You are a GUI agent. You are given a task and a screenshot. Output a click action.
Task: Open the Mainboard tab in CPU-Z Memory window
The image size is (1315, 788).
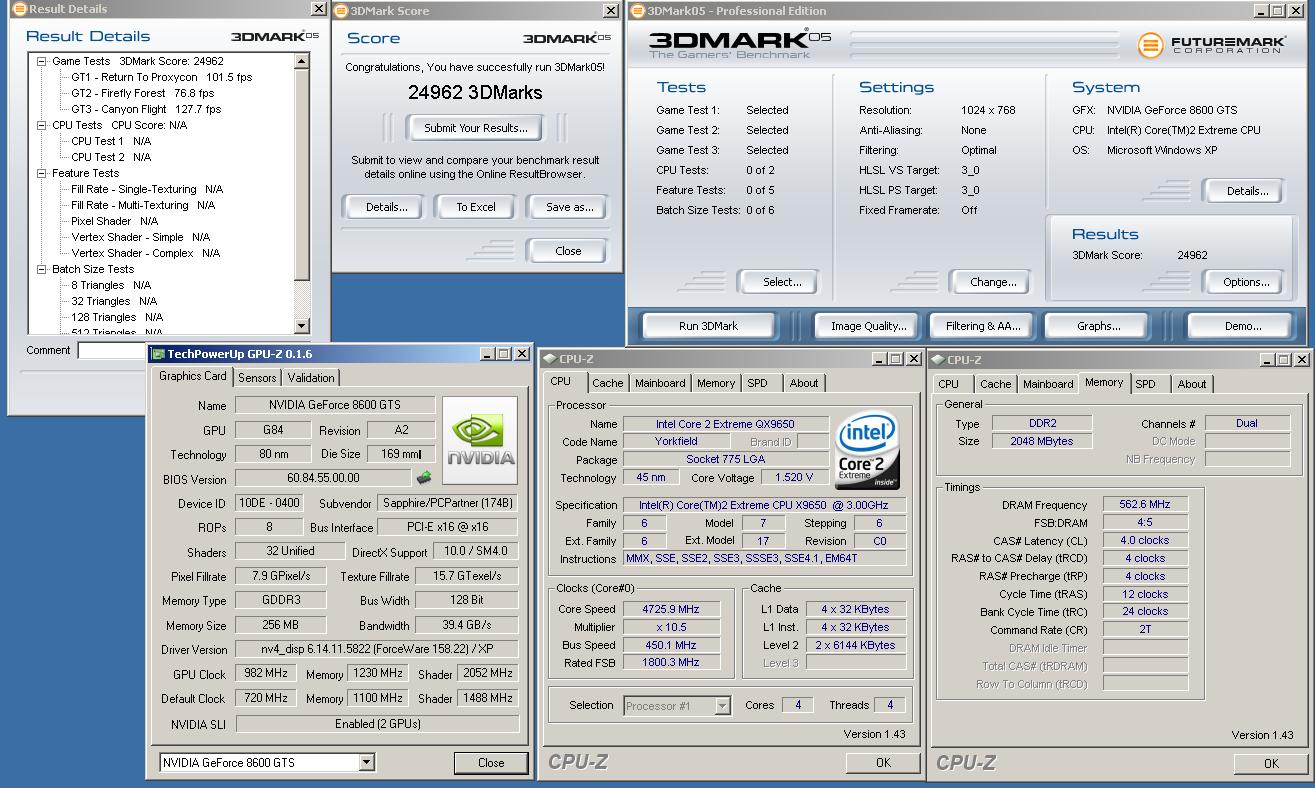(x=1048, y=384)
